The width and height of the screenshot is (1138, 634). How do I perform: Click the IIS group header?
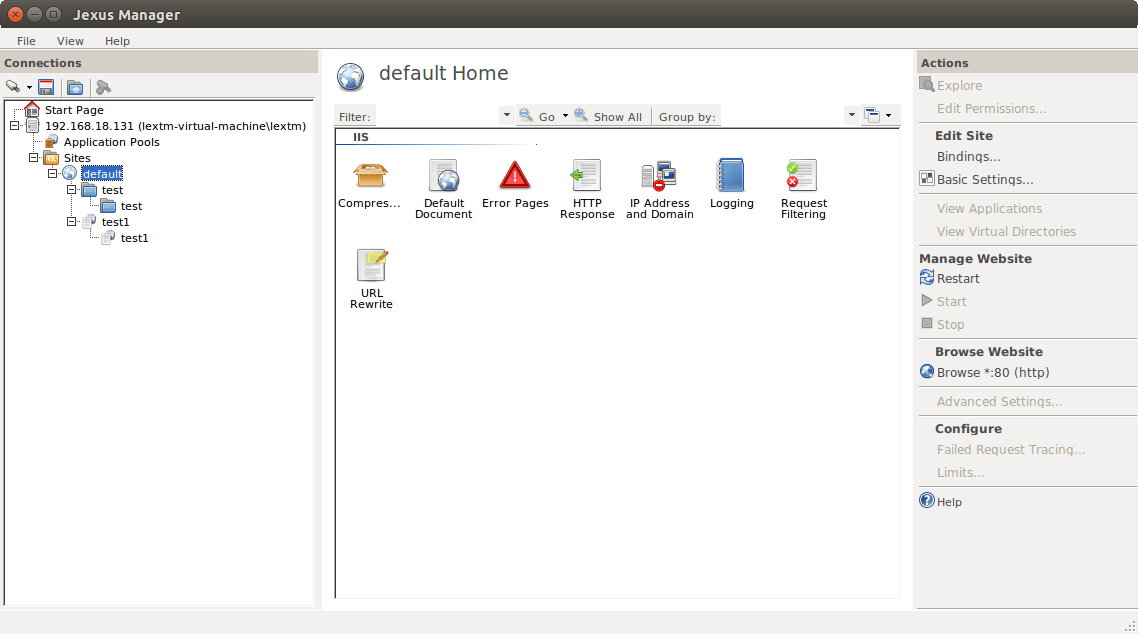(x=361, y=137)
